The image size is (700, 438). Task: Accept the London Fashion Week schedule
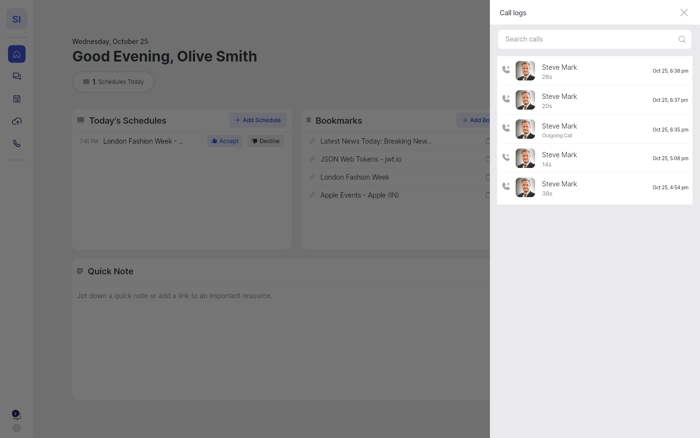click(x=225, y=141)
